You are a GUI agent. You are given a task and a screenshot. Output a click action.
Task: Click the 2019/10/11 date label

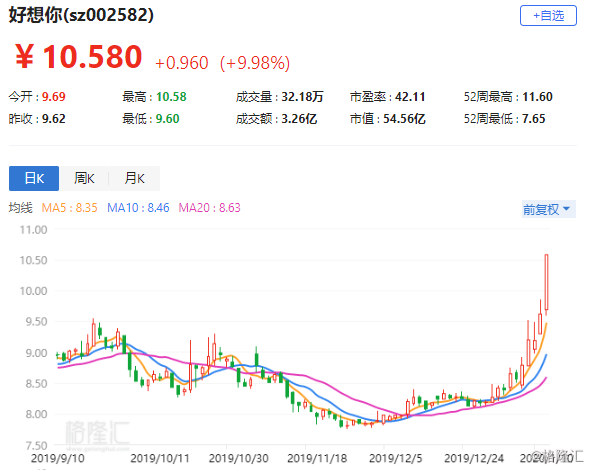160,458
